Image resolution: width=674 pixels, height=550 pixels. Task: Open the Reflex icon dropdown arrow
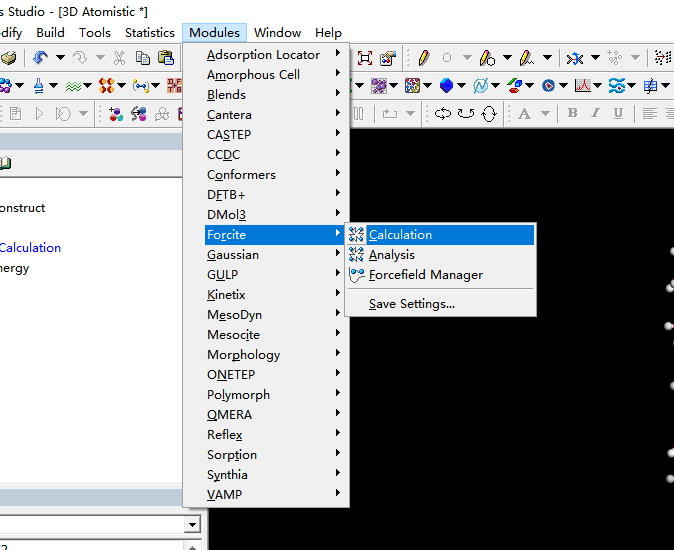pos(597,86)
